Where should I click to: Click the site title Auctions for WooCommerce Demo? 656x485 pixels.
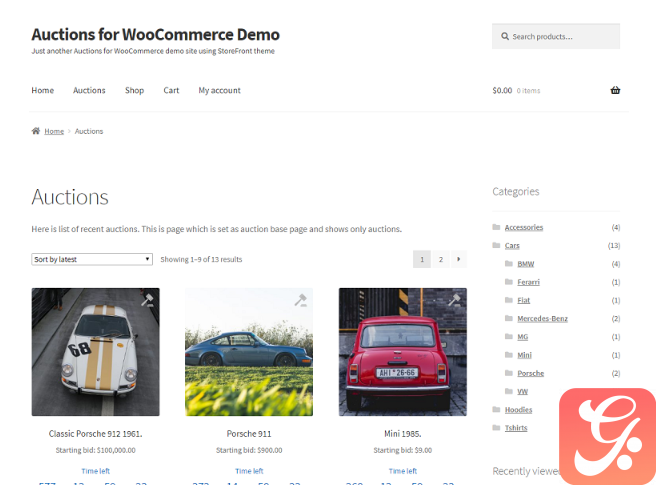[155, 34]
